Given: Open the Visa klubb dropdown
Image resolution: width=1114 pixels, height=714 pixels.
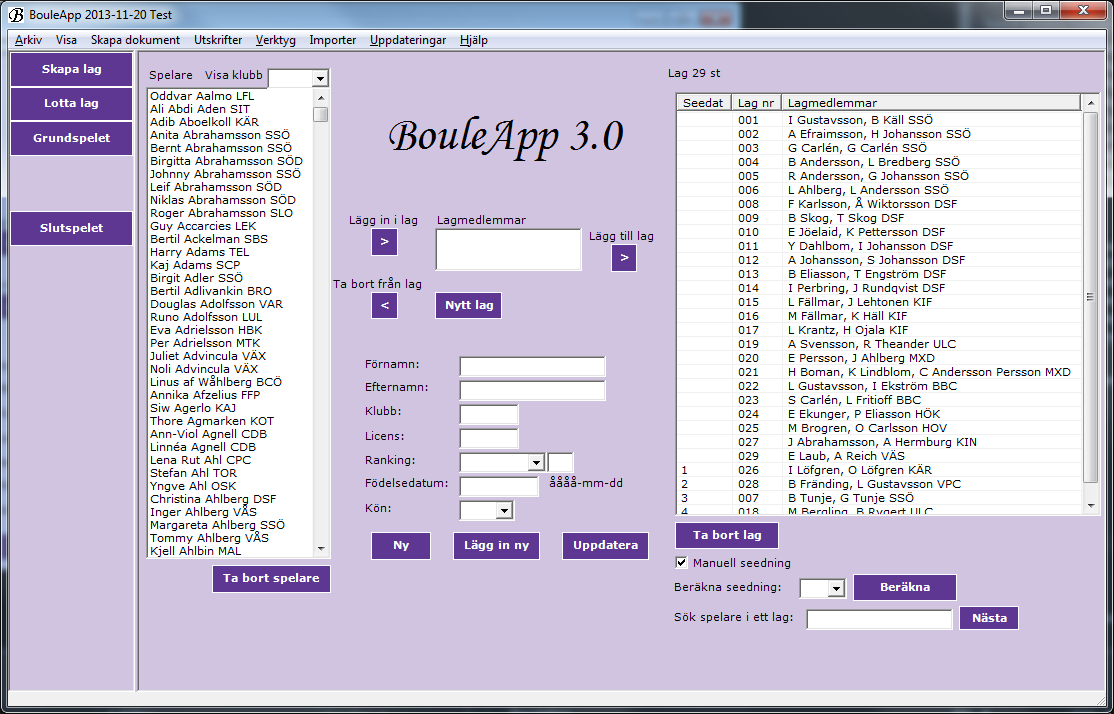Looking at the screenshot, I should pos(320,78).
